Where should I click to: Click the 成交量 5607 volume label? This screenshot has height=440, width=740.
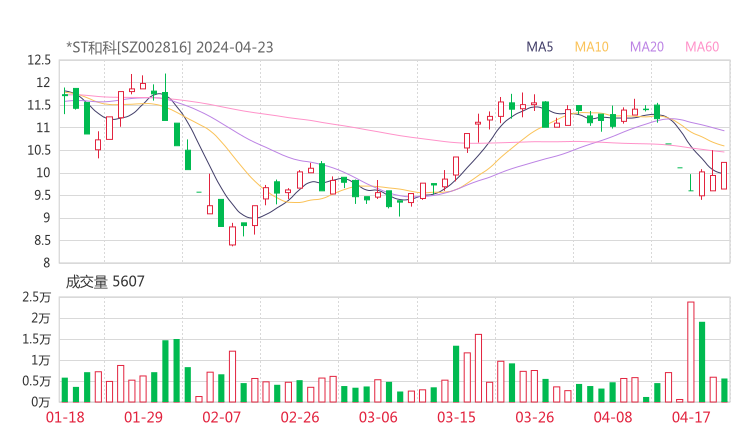tap(105, 282)
